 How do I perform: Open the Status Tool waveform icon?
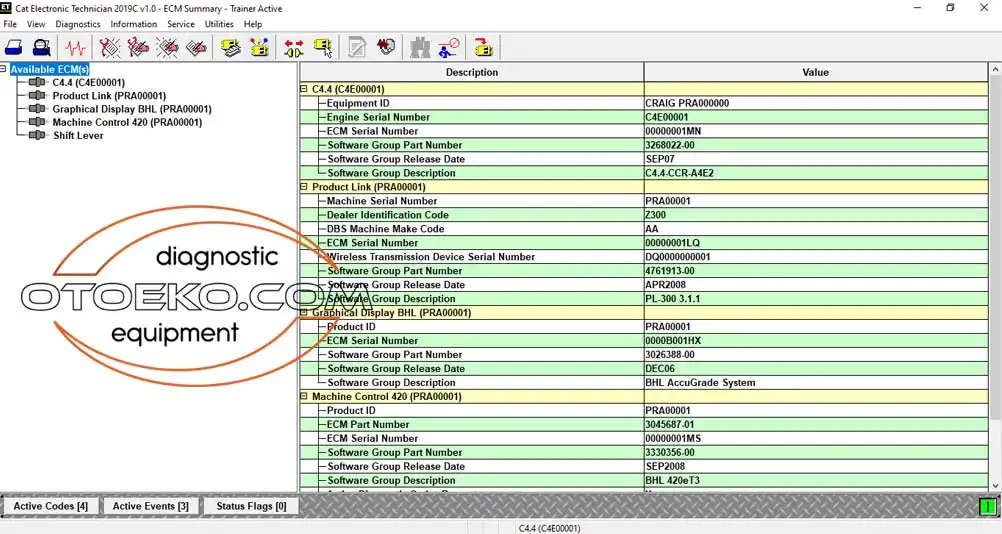75,47
